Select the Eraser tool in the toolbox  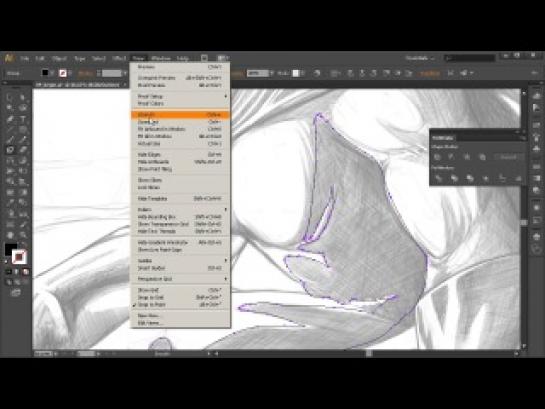click(x=23, y=150)
